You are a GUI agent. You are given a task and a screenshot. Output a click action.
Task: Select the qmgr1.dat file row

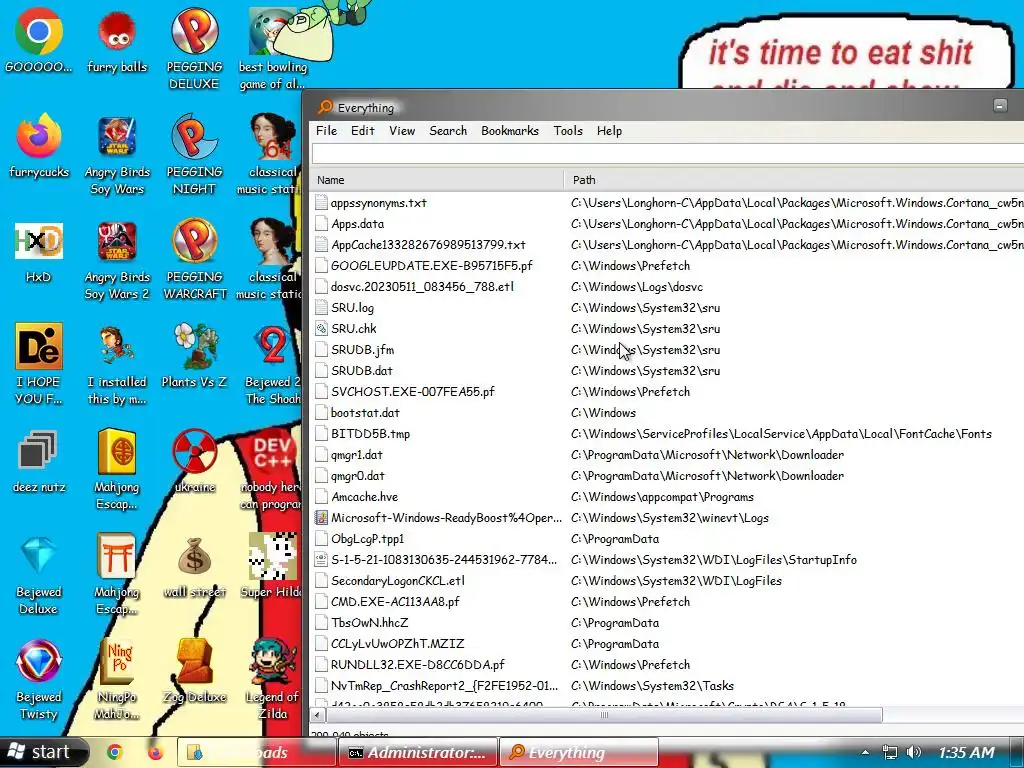point(667,455)
